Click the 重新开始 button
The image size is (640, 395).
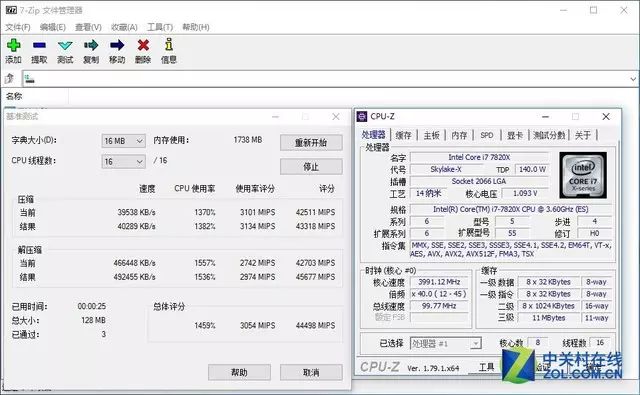tap(311, 142)
